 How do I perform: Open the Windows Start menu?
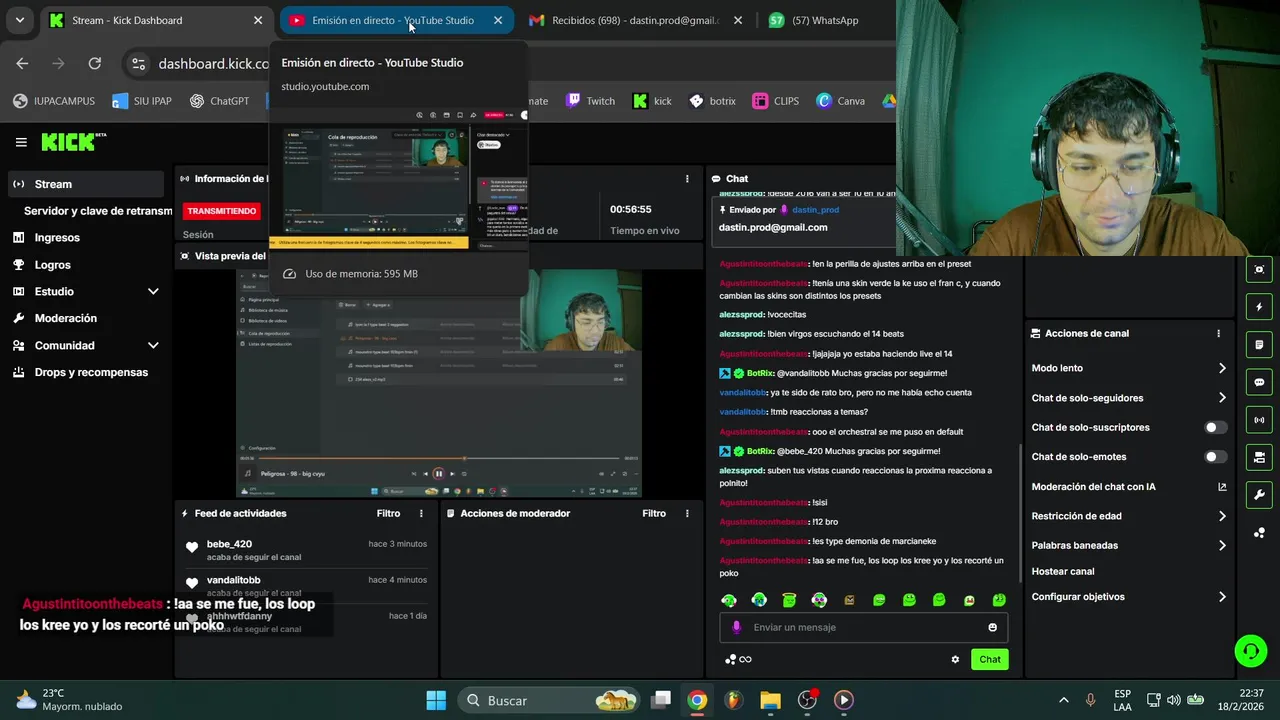[436, 700]
